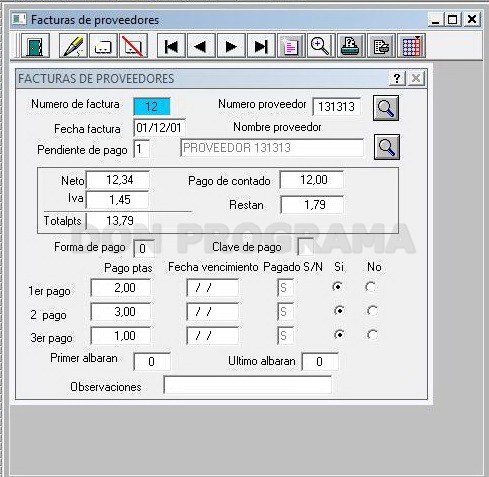Open the magnifier zoom search toolbar icon
Image resolution: width=489 pixels, height=477 pixels.
coord(320,46)
